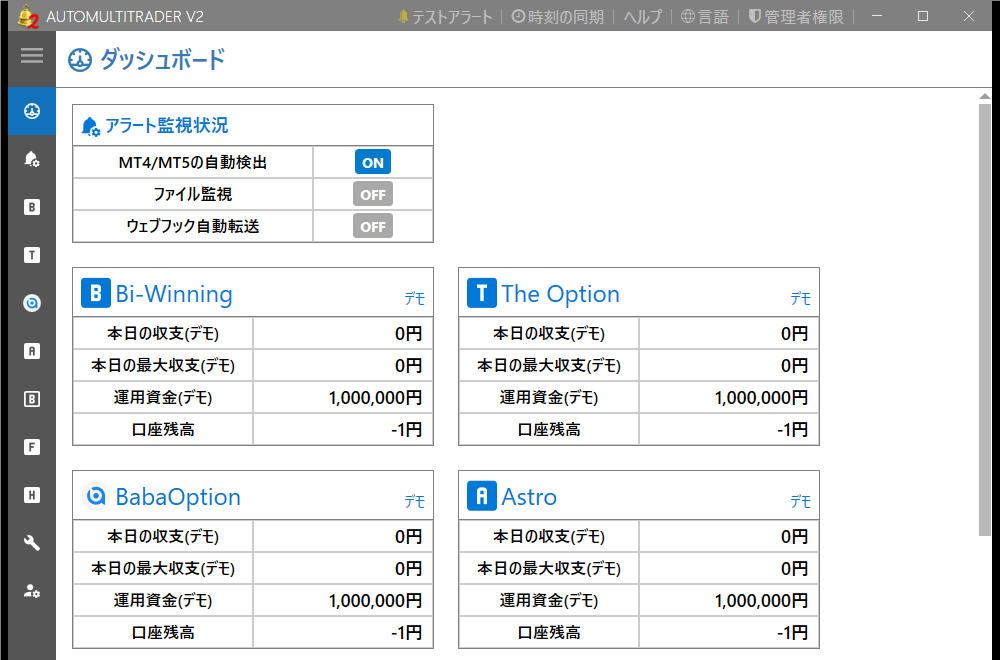Click デモ label on The Option card
This screenshot has height=660, width=1000.
800,298
